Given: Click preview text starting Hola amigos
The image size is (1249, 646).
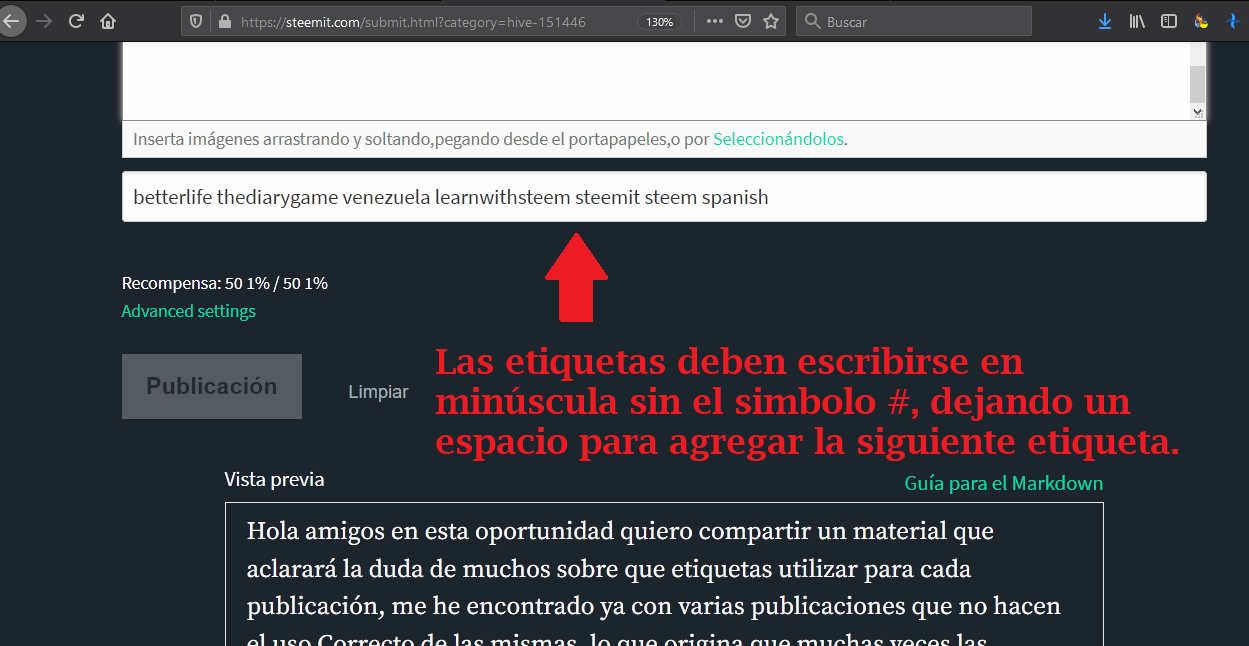Looking at the screenshot, I should 654,586.
